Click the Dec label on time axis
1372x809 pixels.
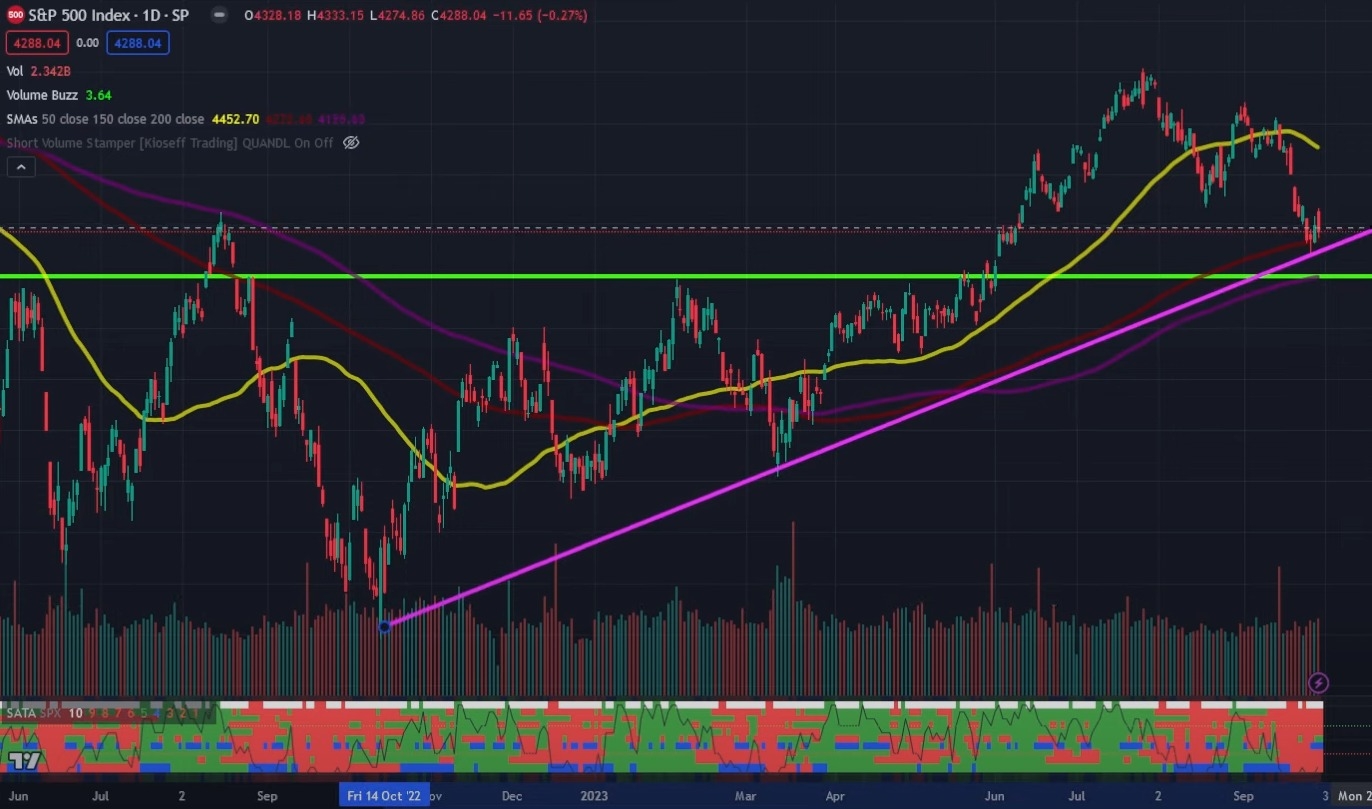pyautogui.click(x=512, y=796)
